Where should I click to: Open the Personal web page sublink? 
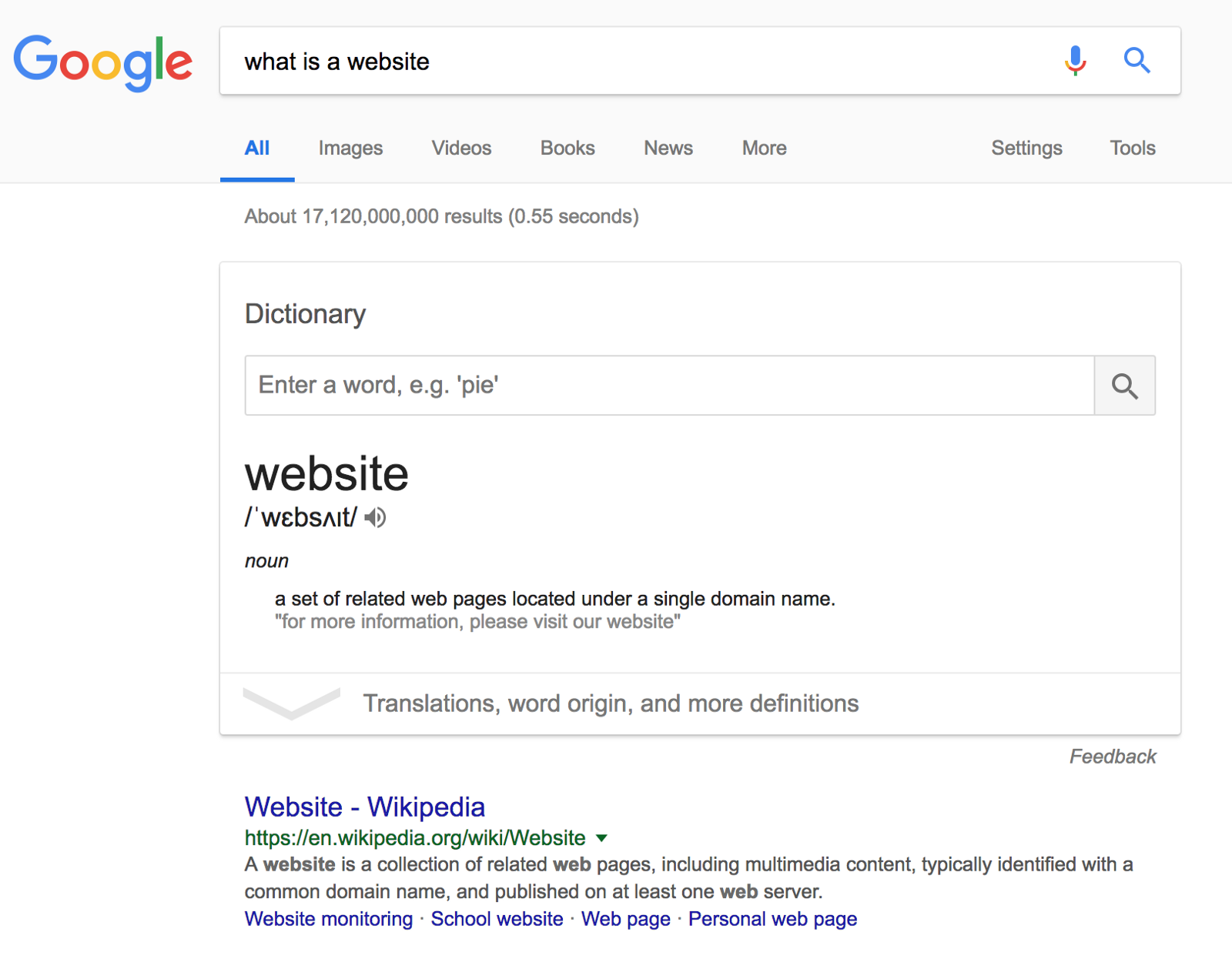click(772, 919)
